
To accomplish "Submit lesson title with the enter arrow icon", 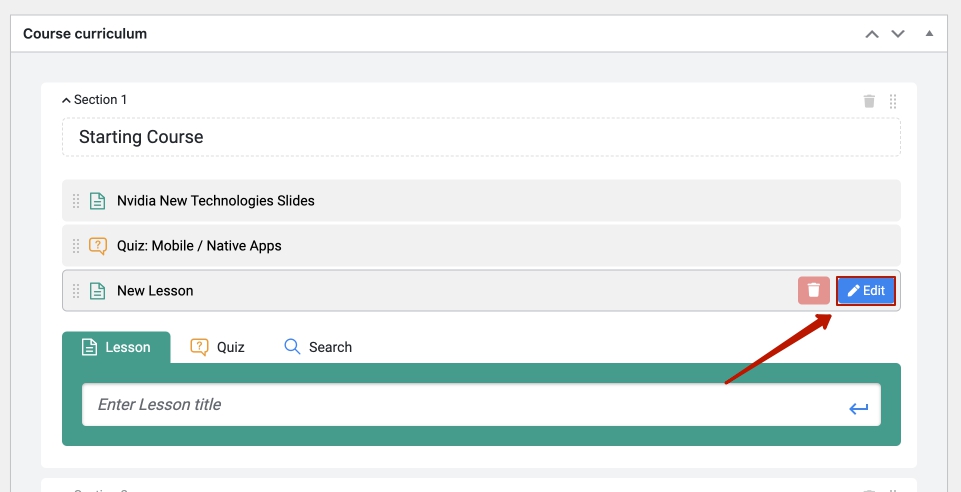I will (858, 408).
